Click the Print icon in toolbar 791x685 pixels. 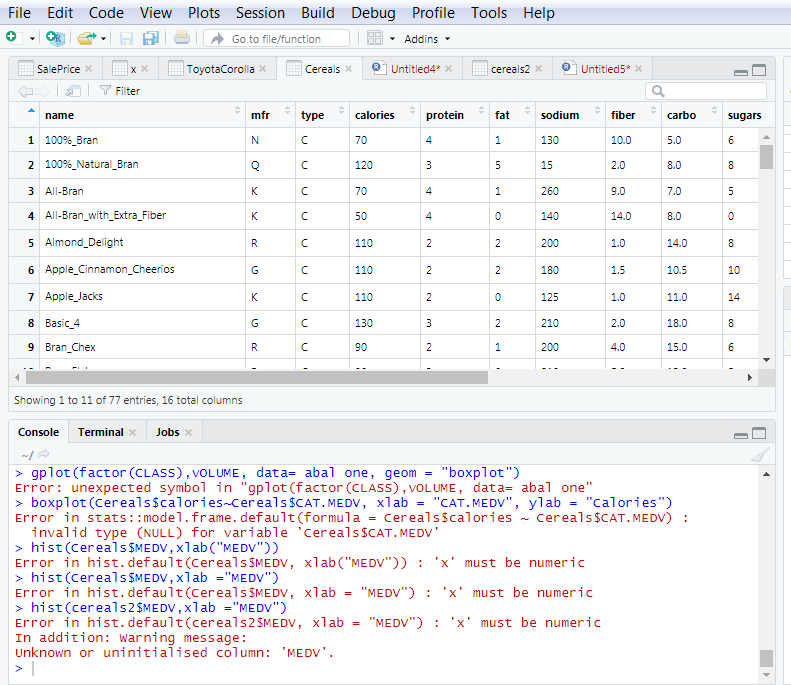[181, 38]
